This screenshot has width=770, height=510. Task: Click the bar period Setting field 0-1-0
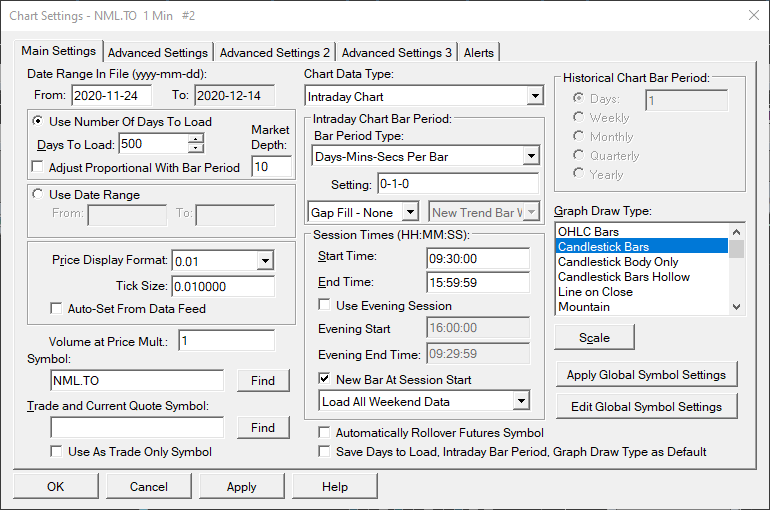click(x=458, y=184)
